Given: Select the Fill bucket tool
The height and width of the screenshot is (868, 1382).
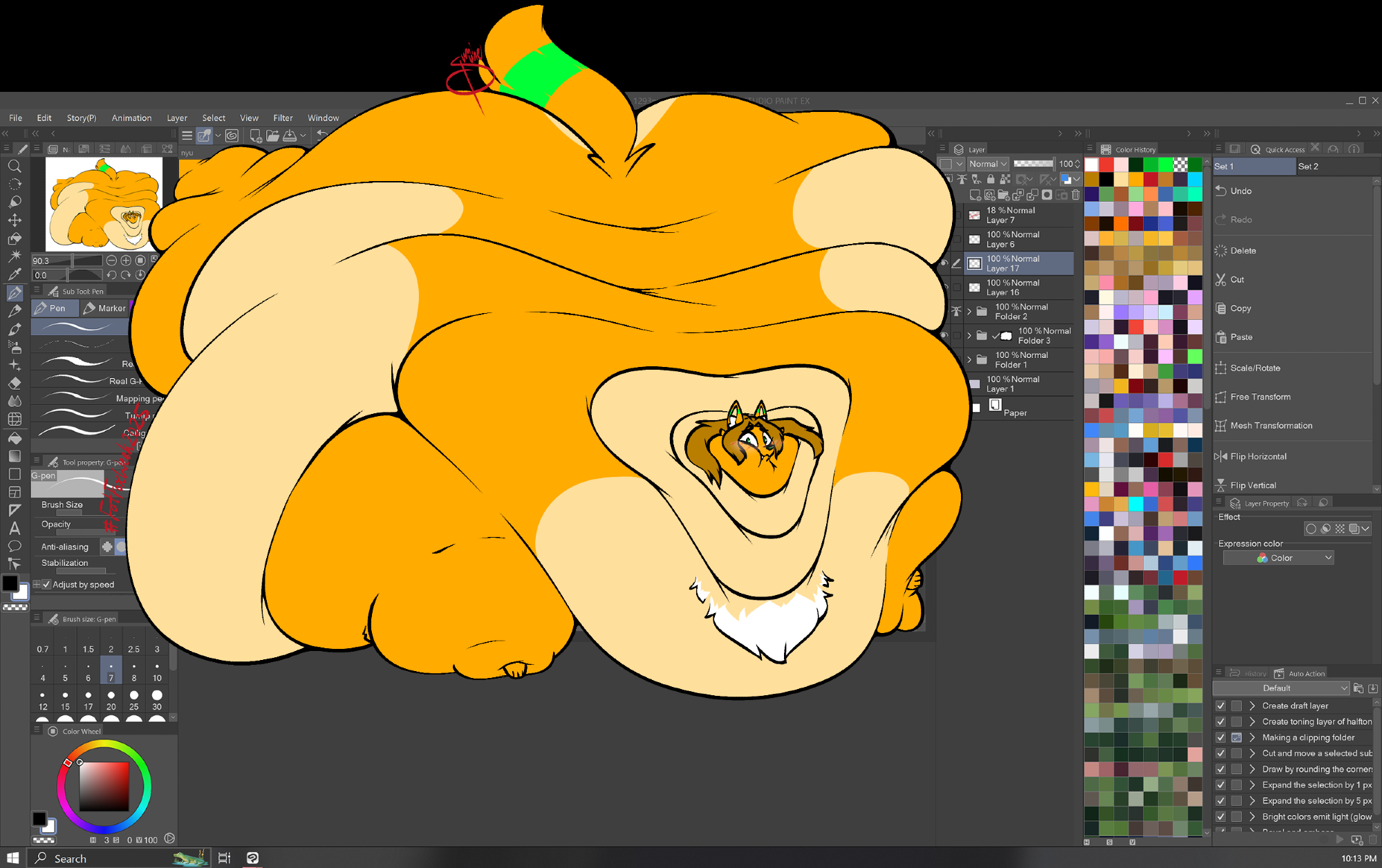Looking at the screenshot, I should click(x=15, y=438).
